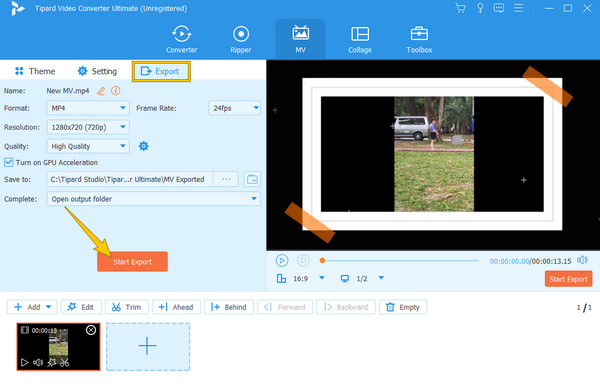The width and height of the screenshot is (600, 384).
Task: Open the Export section
Action: 161,71
